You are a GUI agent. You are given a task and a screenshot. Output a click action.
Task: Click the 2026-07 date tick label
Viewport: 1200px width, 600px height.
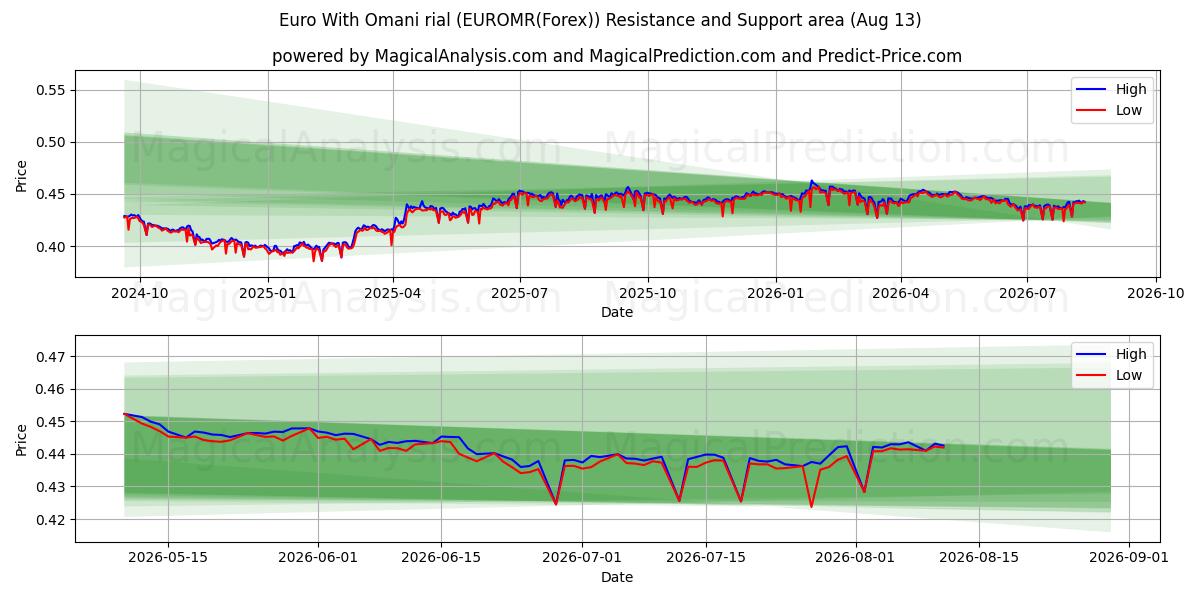[1027, 293]
